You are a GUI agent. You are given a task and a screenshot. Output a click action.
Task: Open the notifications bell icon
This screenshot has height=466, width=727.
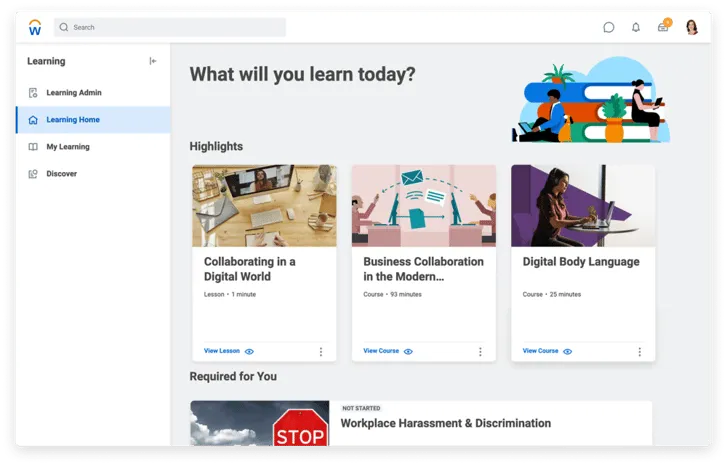(x=636, y=27)
